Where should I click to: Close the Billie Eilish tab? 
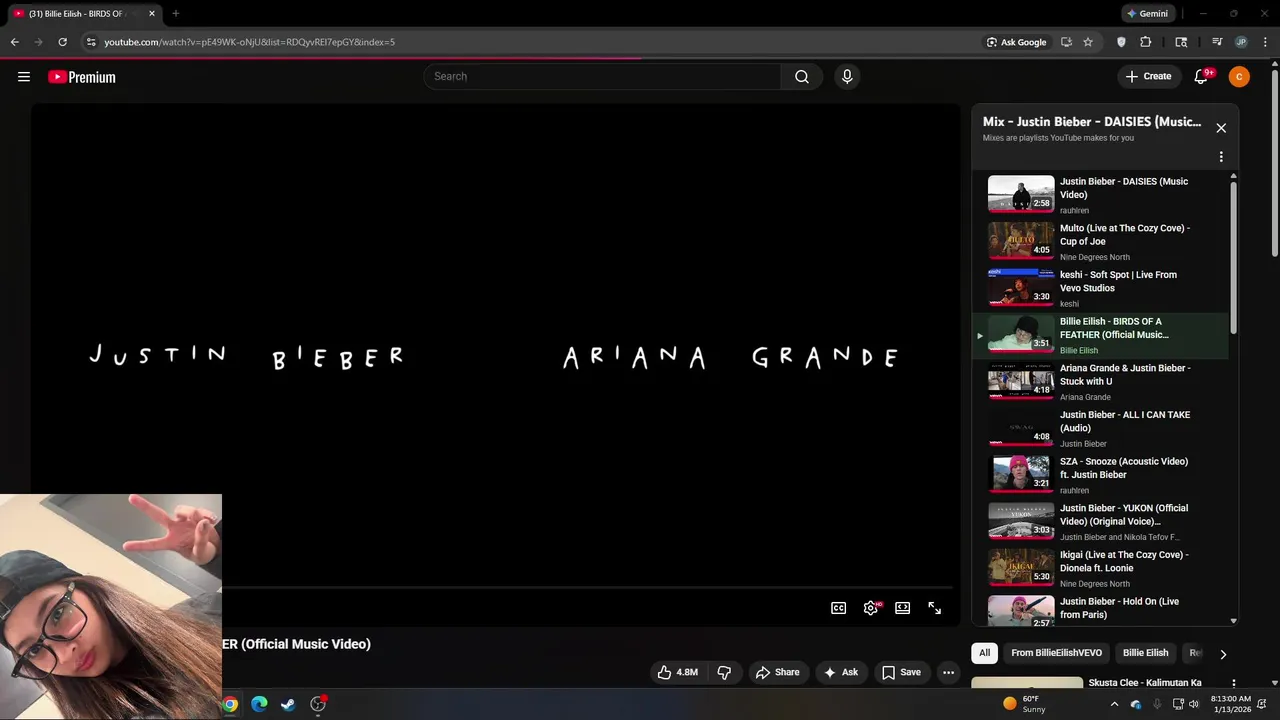tap(152, 14)
